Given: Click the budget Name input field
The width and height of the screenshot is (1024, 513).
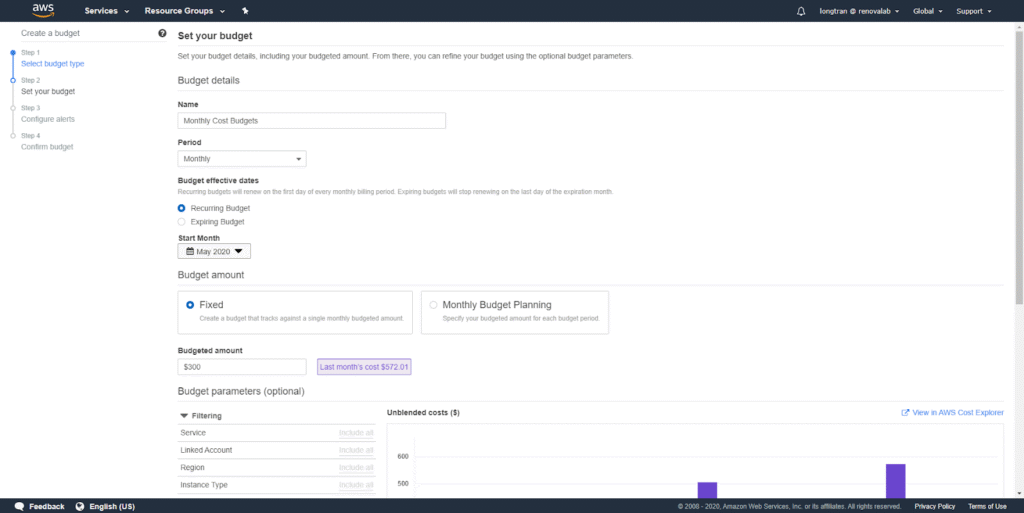Looking at the screenshot, I should click(x=312, y=121).
